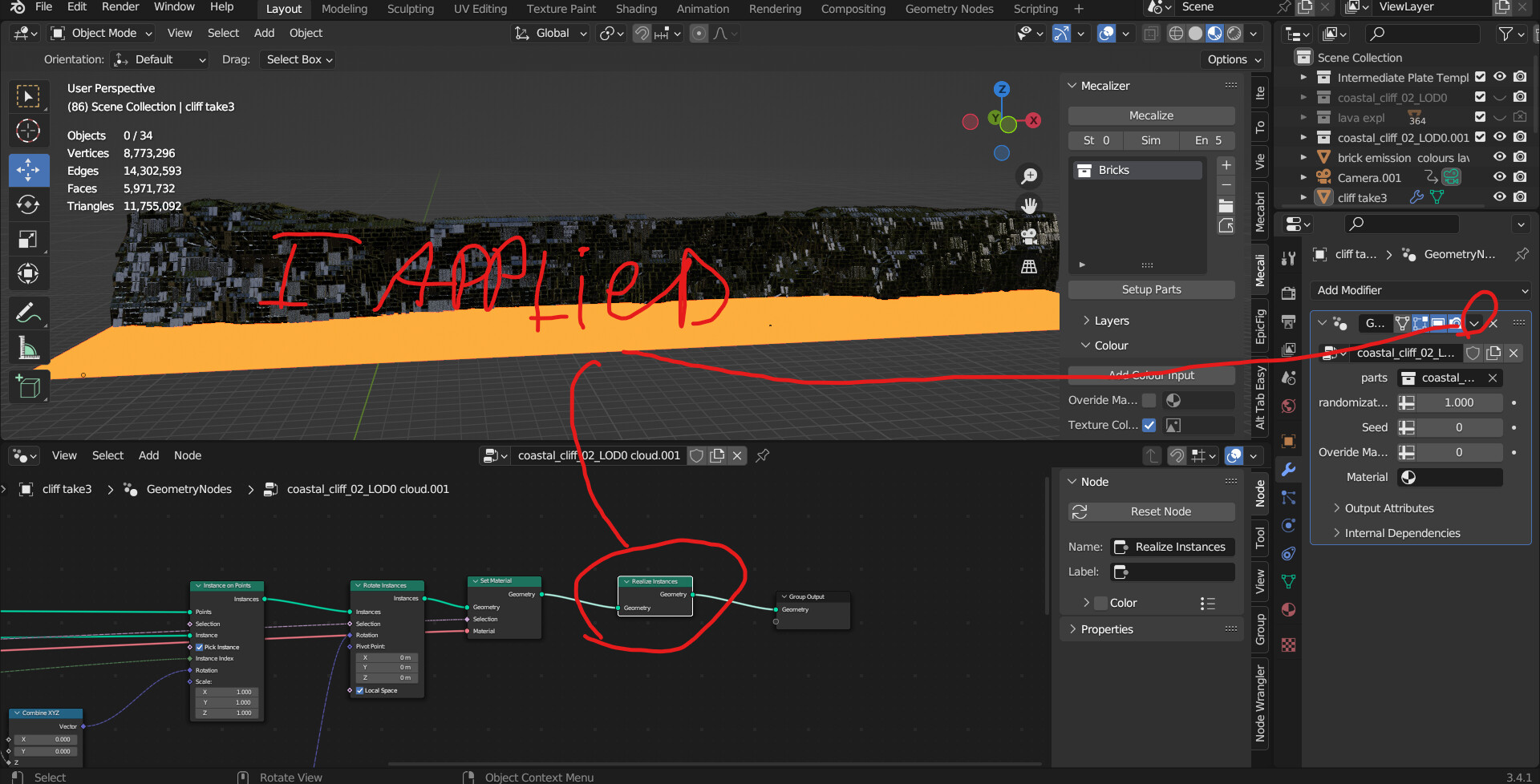
Task: Toggle Local Space checkbox on Rotate Instances
Action: click(x=360, y=690)
